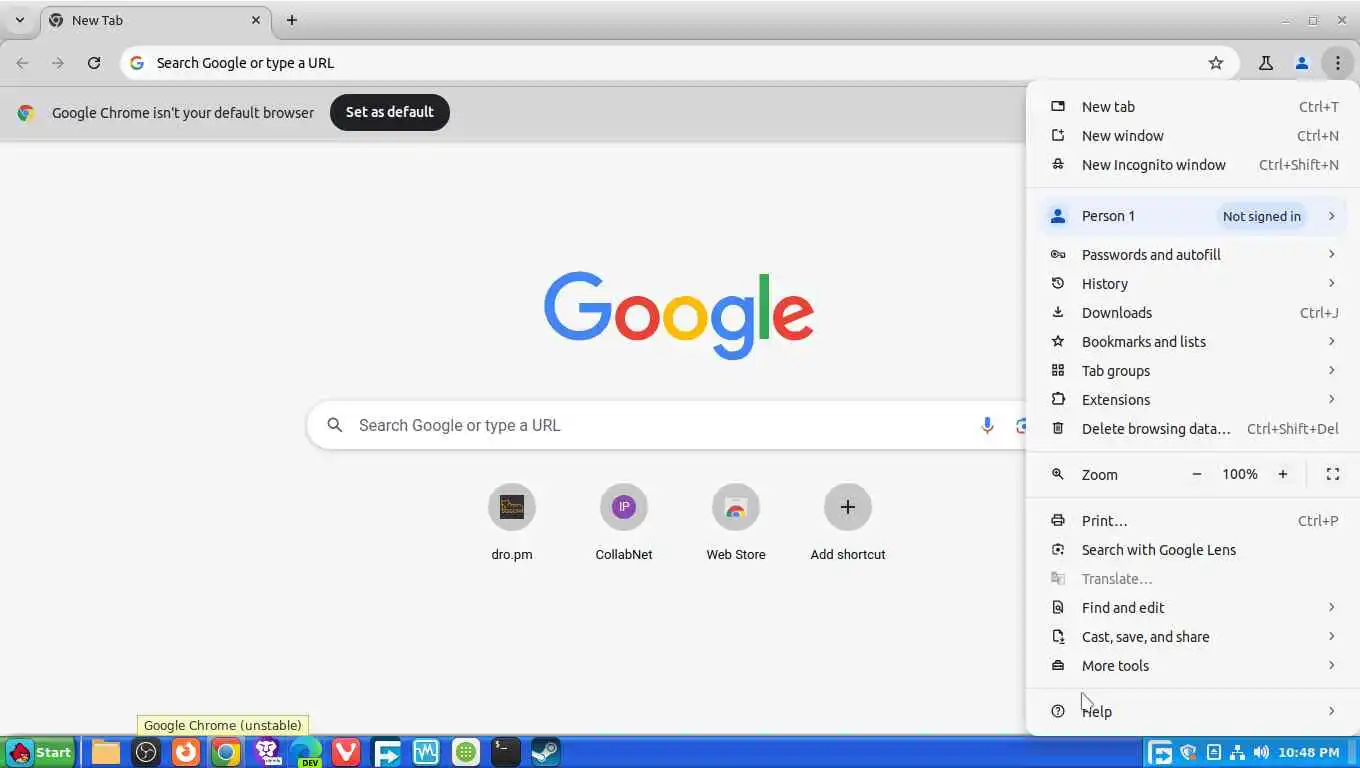
Task: Click the back navigation arrow
Action: pos(22,63)
